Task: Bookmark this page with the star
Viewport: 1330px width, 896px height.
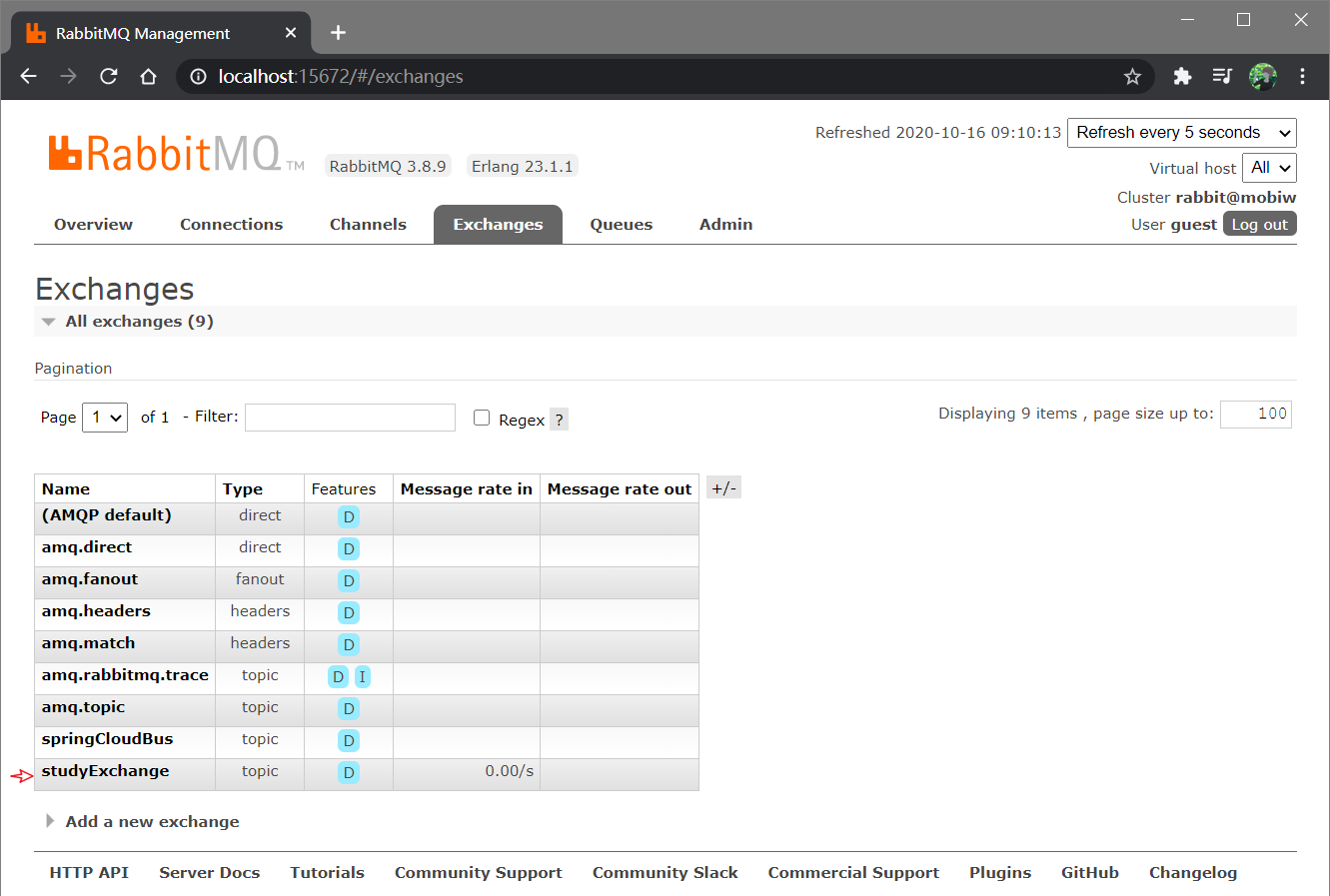Action: pos(1132,77)
